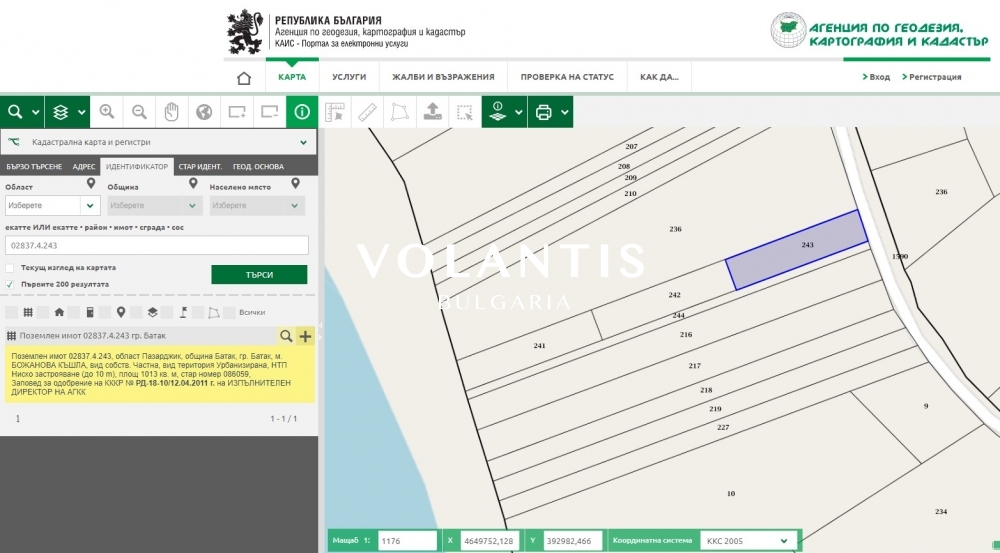Switch to the 'БЪРЗО ТЪРСЕНЕ' tab
Viewport: 1000px width, 553px height.
coord(34,166)
